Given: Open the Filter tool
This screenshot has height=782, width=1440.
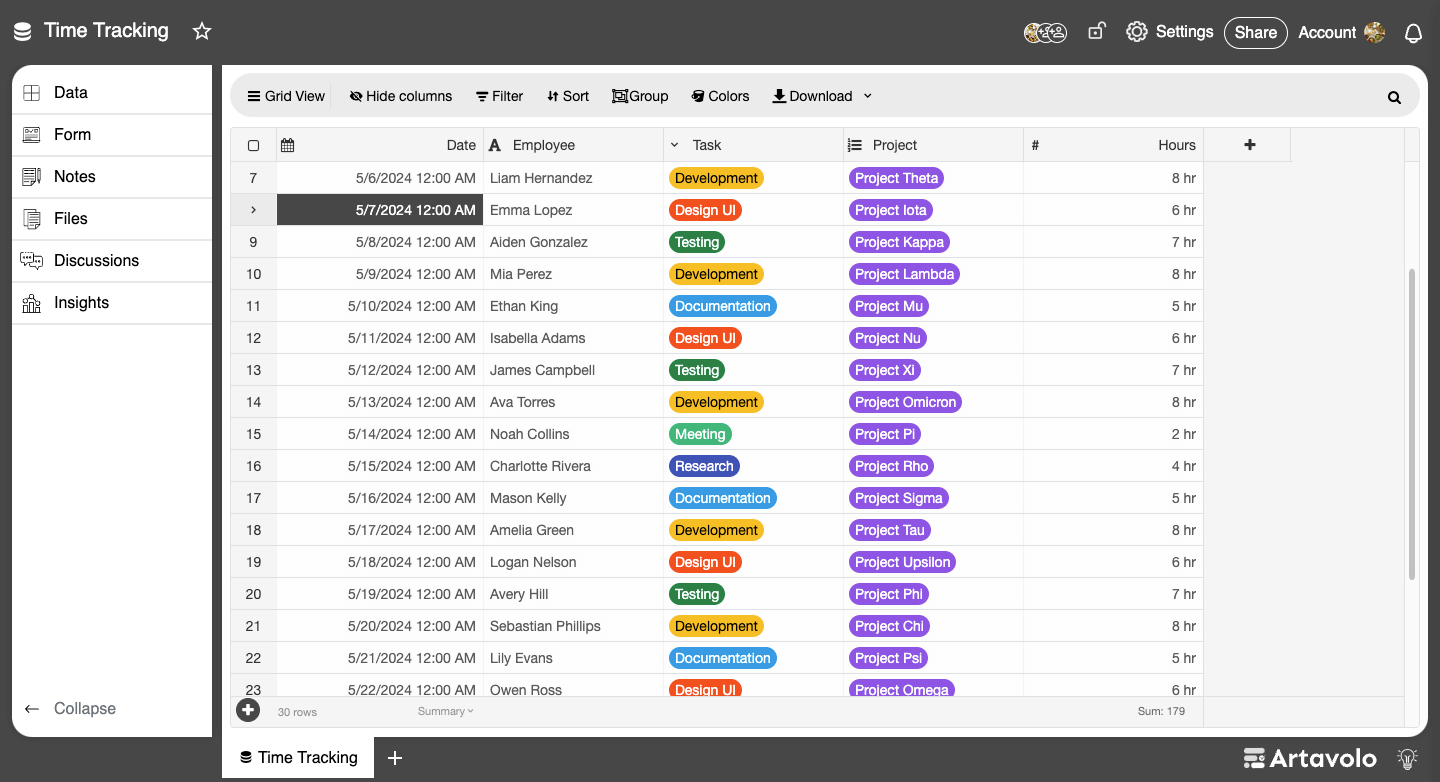Looking at the screenshot, I should pyautogui.click(x=499, y=96).
